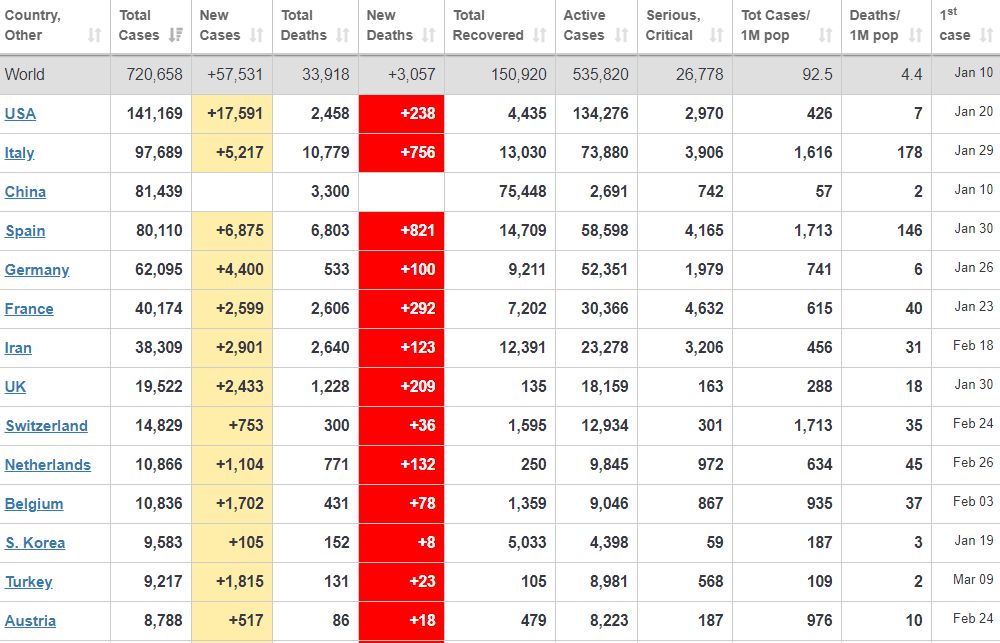Sort by Serious, Critical arrow icon
Viewport: 1000px width, 643px height.
tap(716, 35)
